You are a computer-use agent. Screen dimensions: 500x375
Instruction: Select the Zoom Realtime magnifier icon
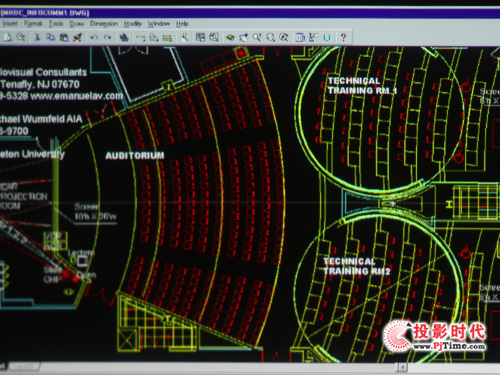pos(257,37)
